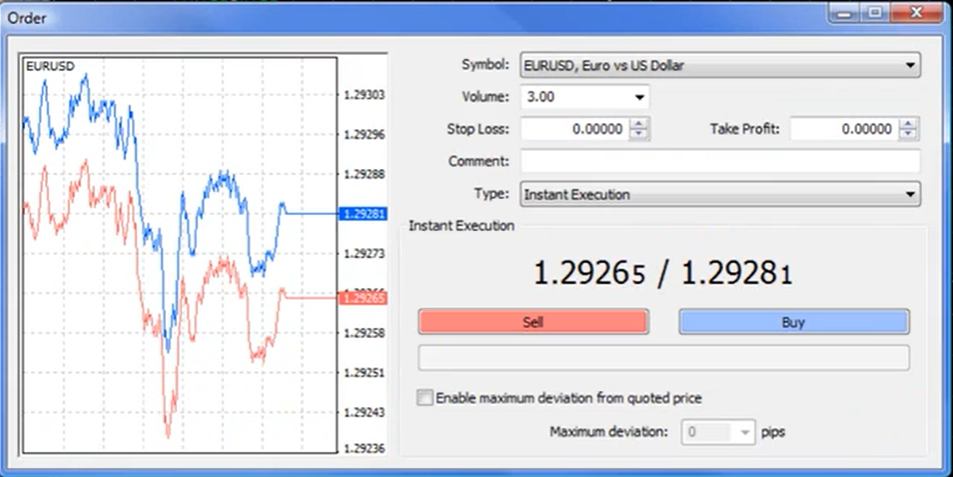Click the red 1.29265 bid price tag
Screen dimensions: 953x477
point(363,298)
